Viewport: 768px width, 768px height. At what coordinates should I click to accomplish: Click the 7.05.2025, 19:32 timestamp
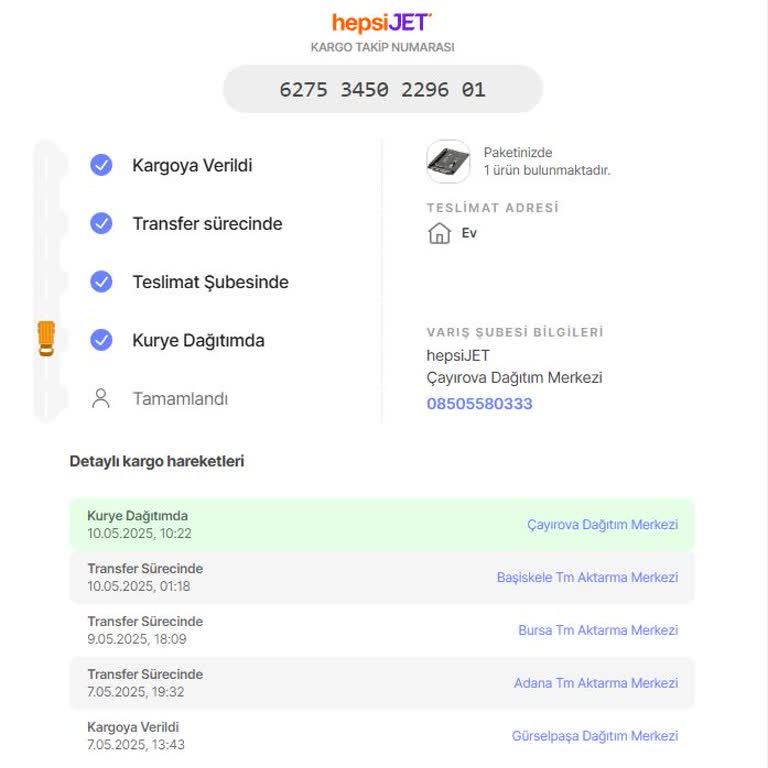pos(136,692)
